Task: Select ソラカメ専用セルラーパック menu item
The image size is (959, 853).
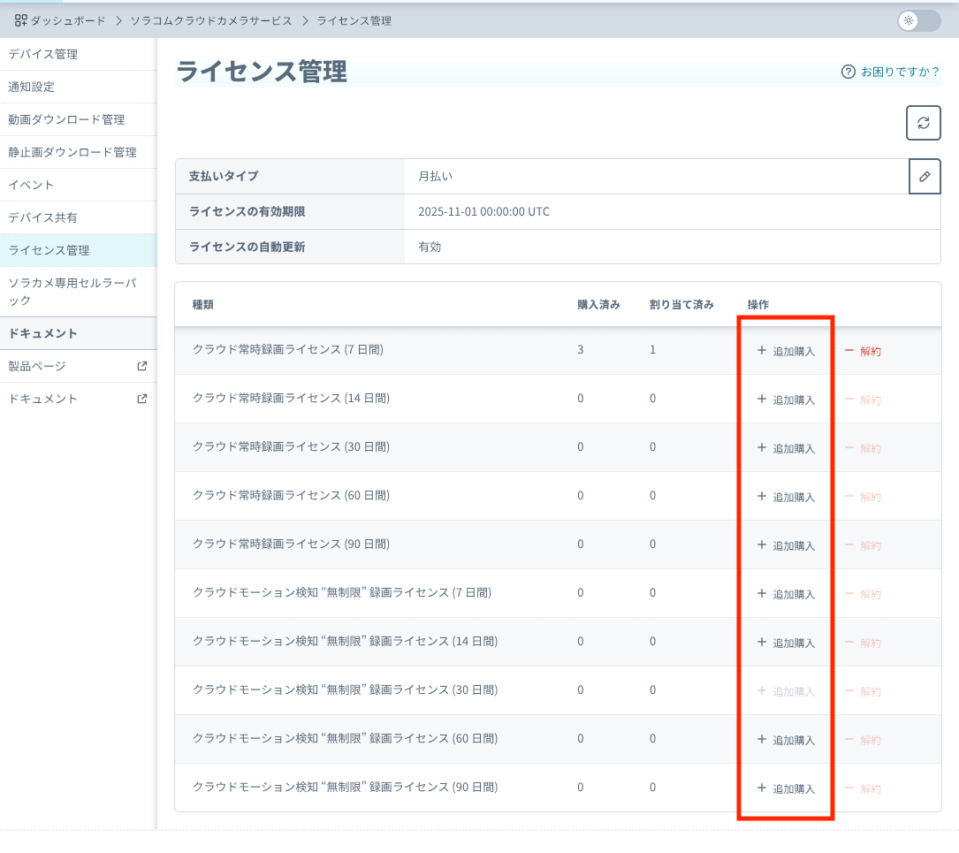Action: [72, 291]
